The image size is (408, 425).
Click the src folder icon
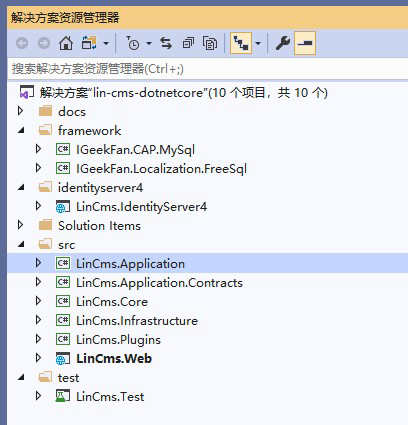click(x=45, y=244)
